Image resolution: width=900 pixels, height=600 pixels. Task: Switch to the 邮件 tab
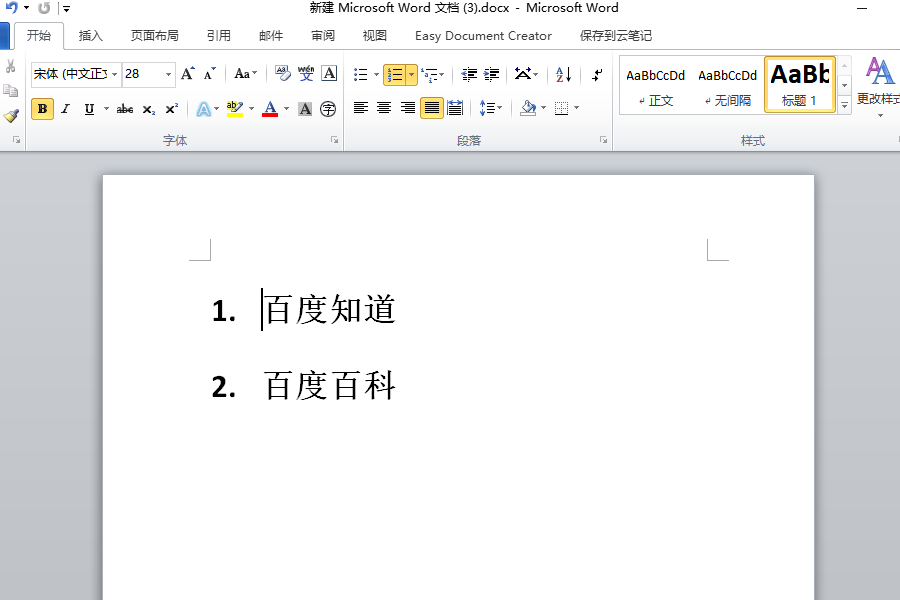pyautogui.click(x=271, y=36)
